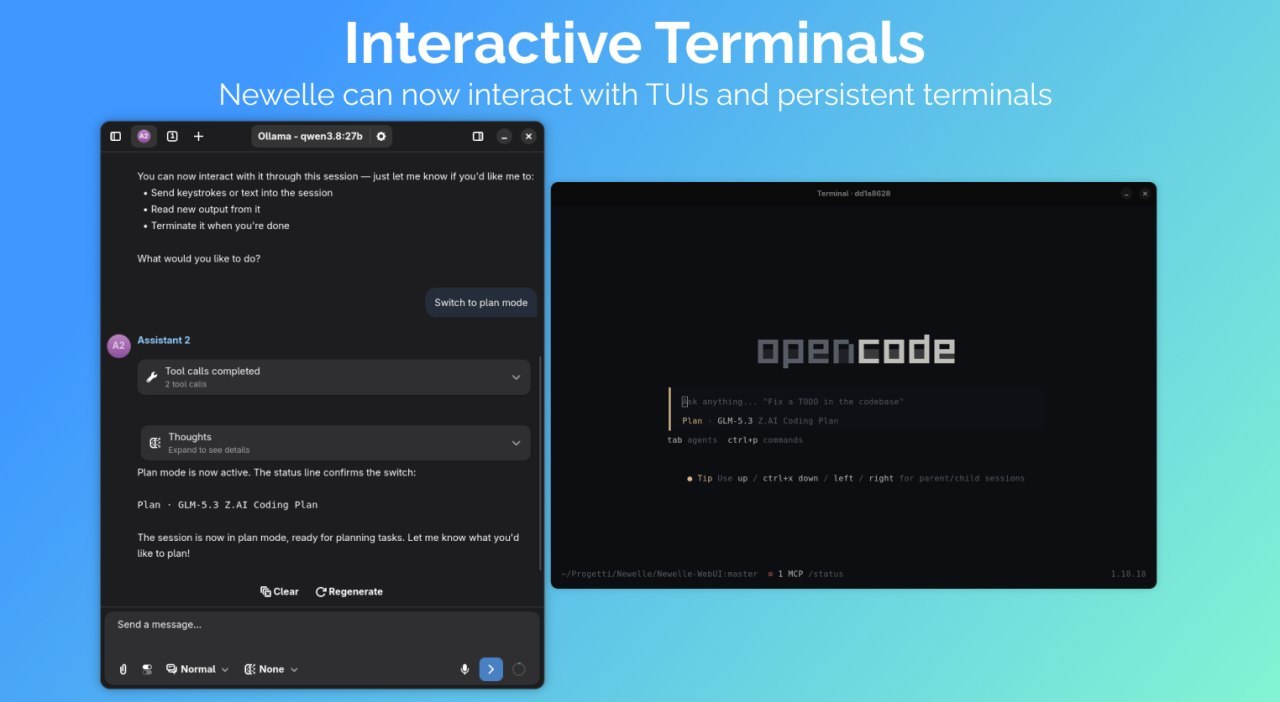1280x702 pixels.
Task: Click the A2 avatar beside Assistant 2
Action: pyautogui.click(x=118, y=345)
